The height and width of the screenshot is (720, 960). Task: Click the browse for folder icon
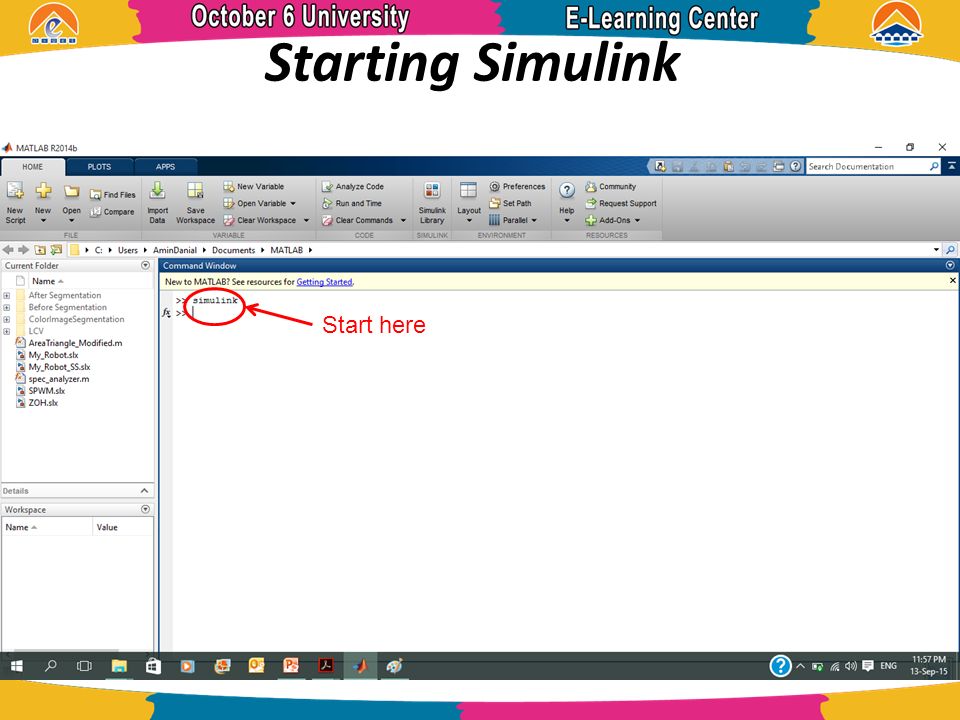pos(56,250)
